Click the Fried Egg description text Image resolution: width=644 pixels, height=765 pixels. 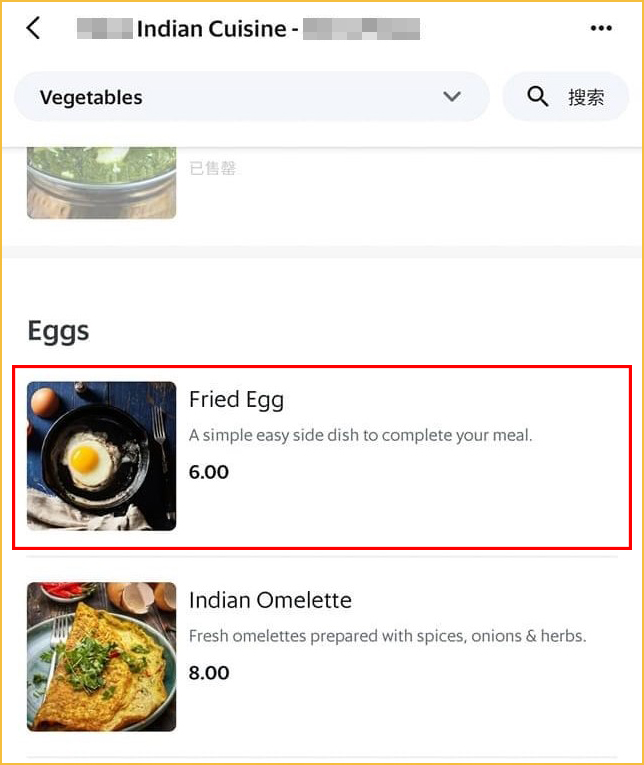[360, 435]
